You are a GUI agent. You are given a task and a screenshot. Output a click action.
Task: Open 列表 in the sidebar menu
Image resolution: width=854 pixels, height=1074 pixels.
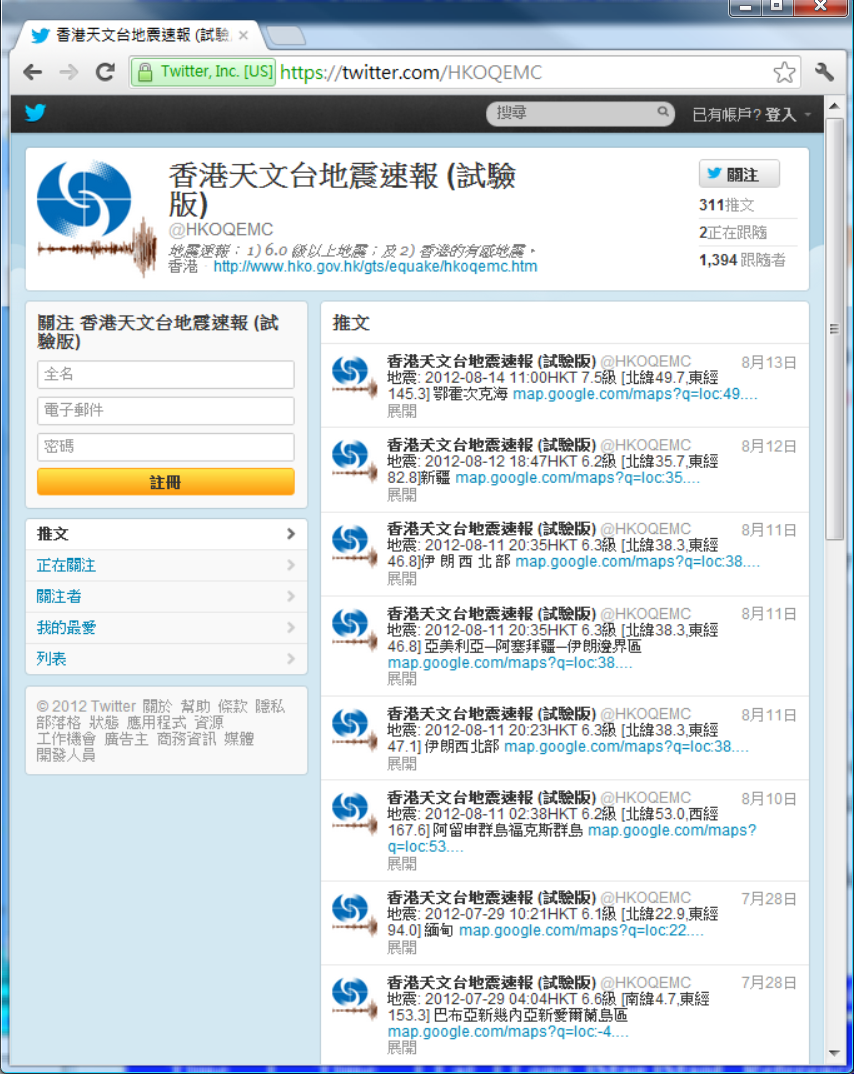[x=166, y=659]
